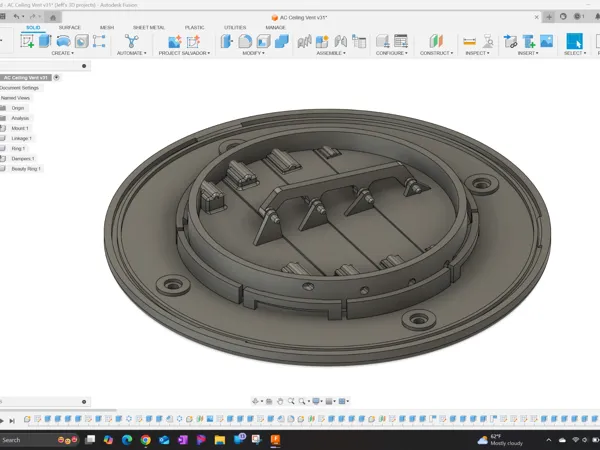This screenshot has height=450, width=600.
Task: Select the Press Pull tool
Action: (x=227, y=41)
